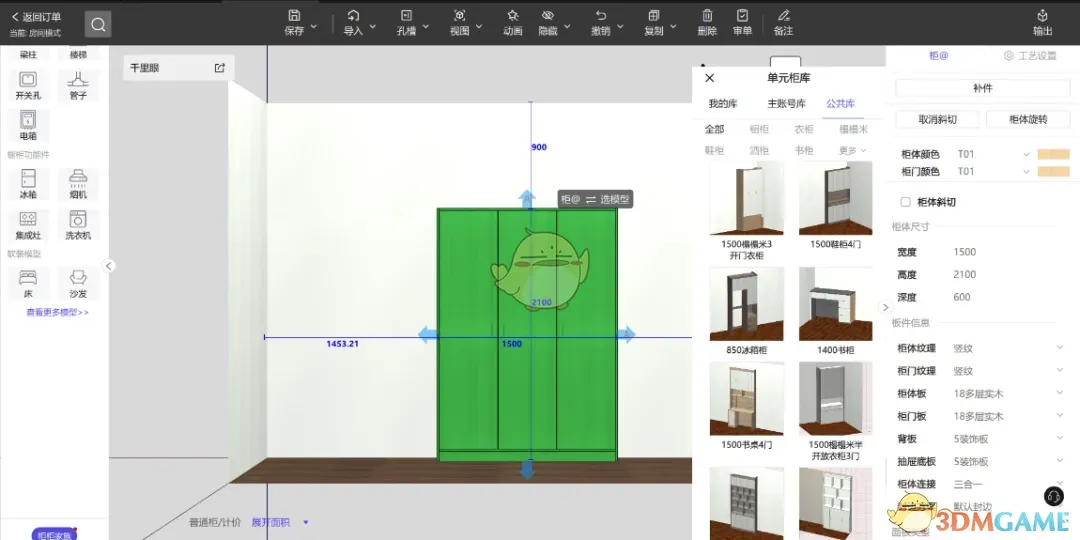Click the 柜体颜色 color swatch
Viewport: 1080px width, 540px height.
click(1054, 154)
